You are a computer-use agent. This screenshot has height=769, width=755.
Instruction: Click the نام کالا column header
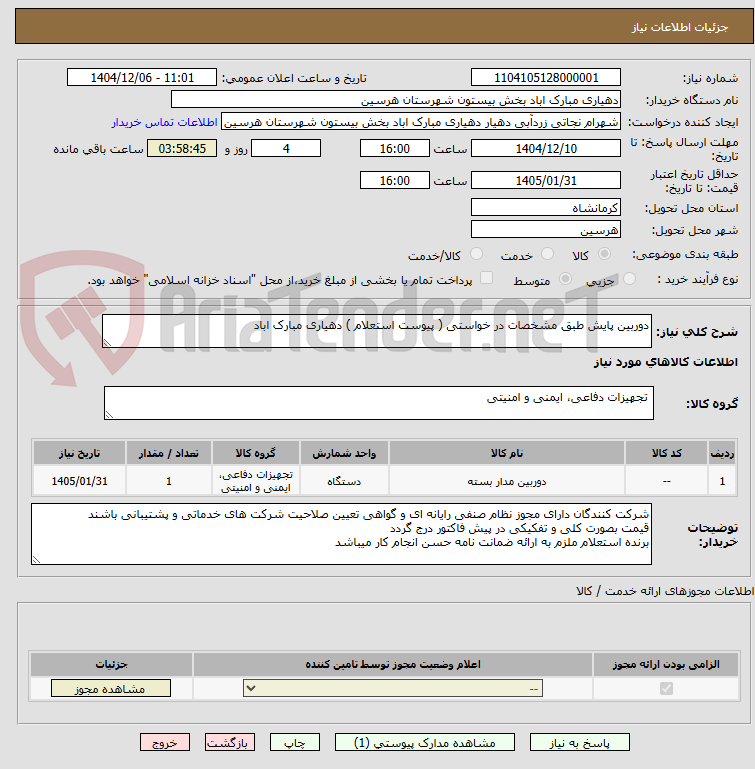click(506, 453)
